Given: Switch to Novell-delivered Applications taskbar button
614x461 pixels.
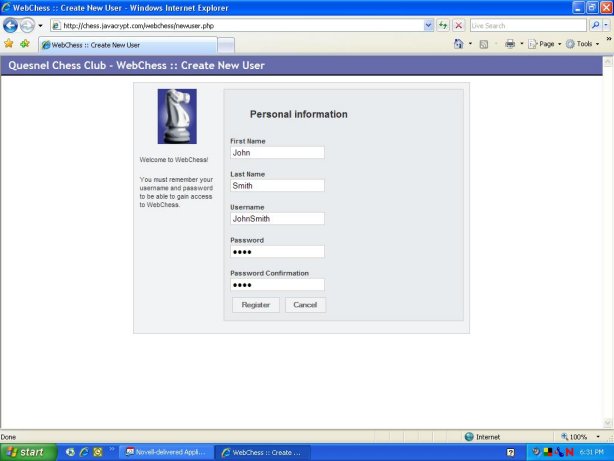Looking at the screenshot, I should 166,452.
